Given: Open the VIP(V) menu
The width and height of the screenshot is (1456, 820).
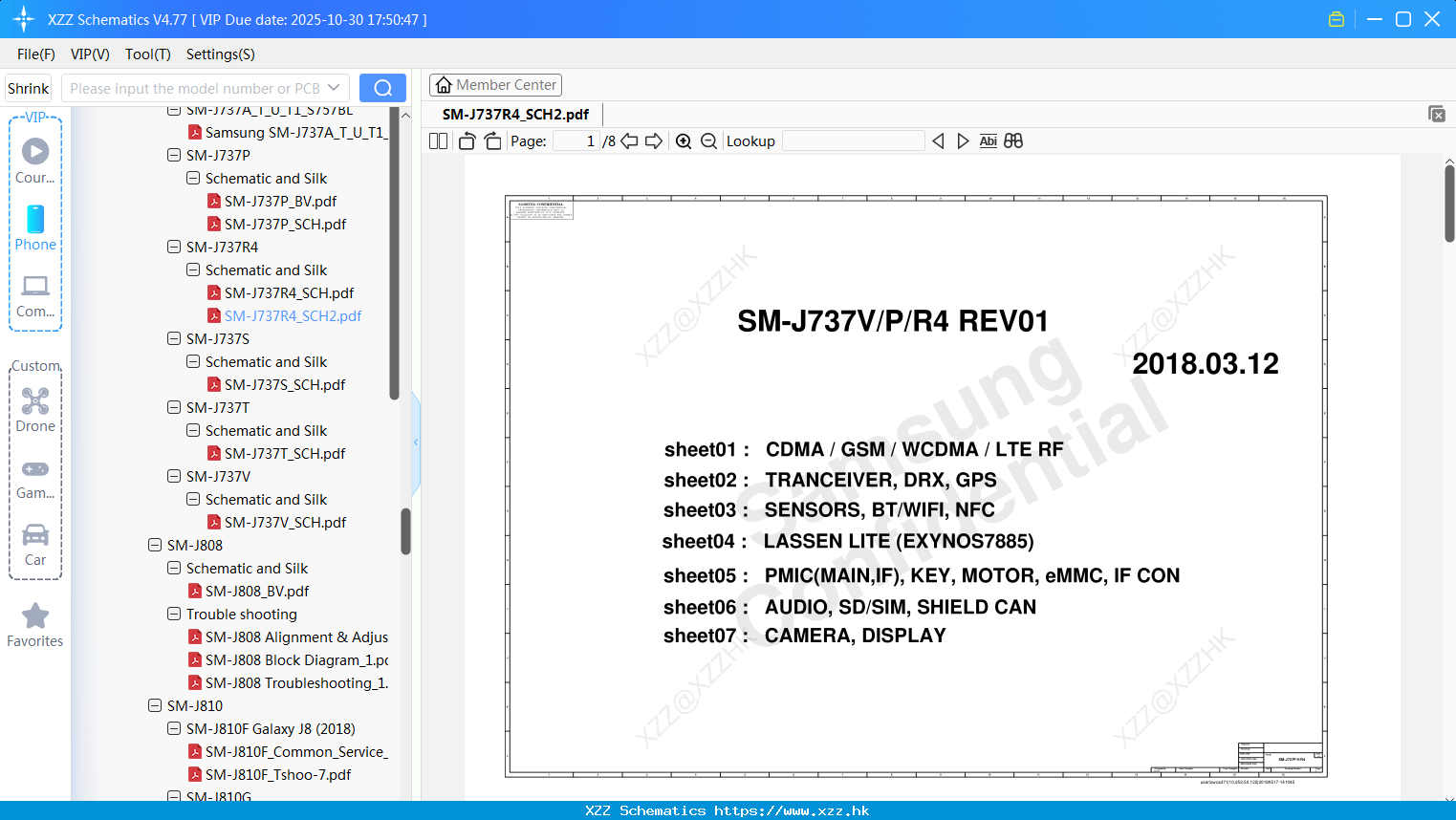Looking at the screenshot, I should 90,54.
